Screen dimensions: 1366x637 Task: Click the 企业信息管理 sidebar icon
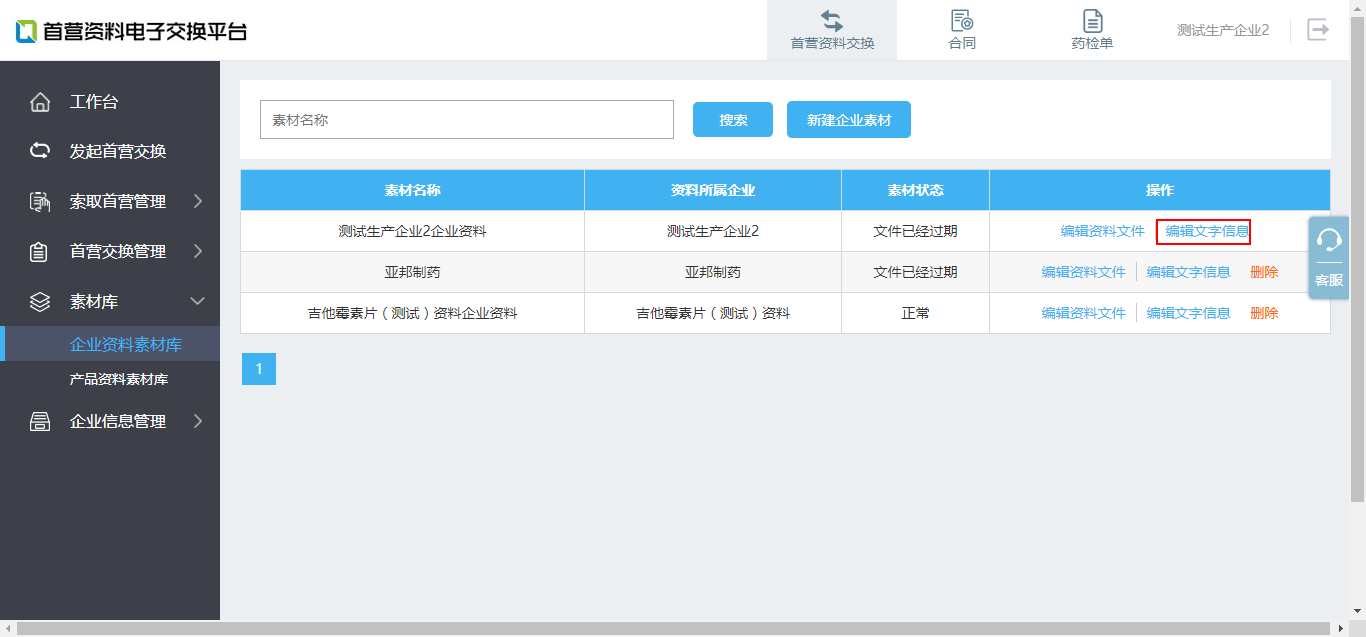[40, 421]
